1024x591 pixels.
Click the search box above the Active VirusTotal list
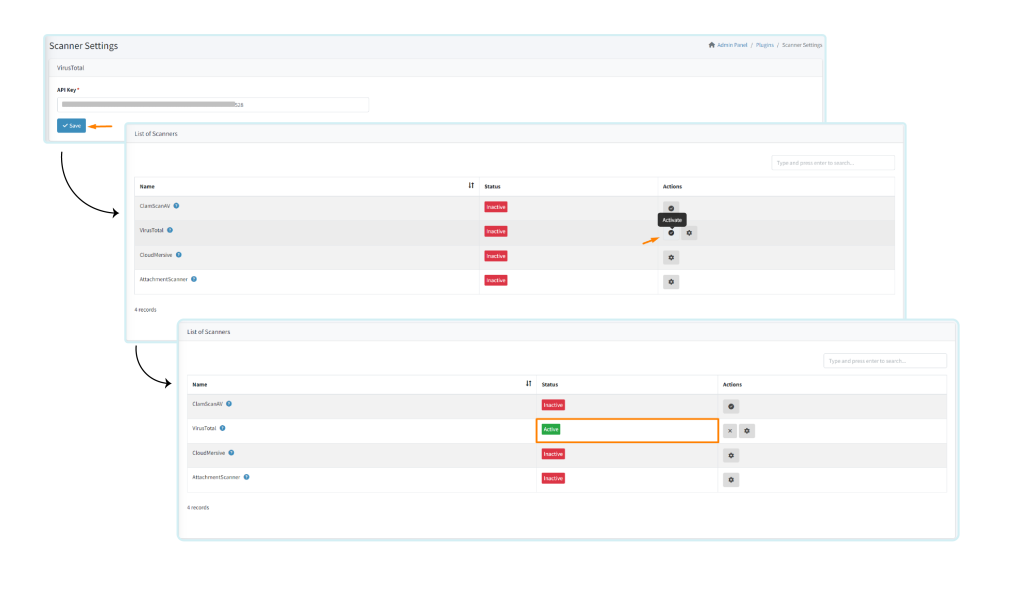pos(884,361)
